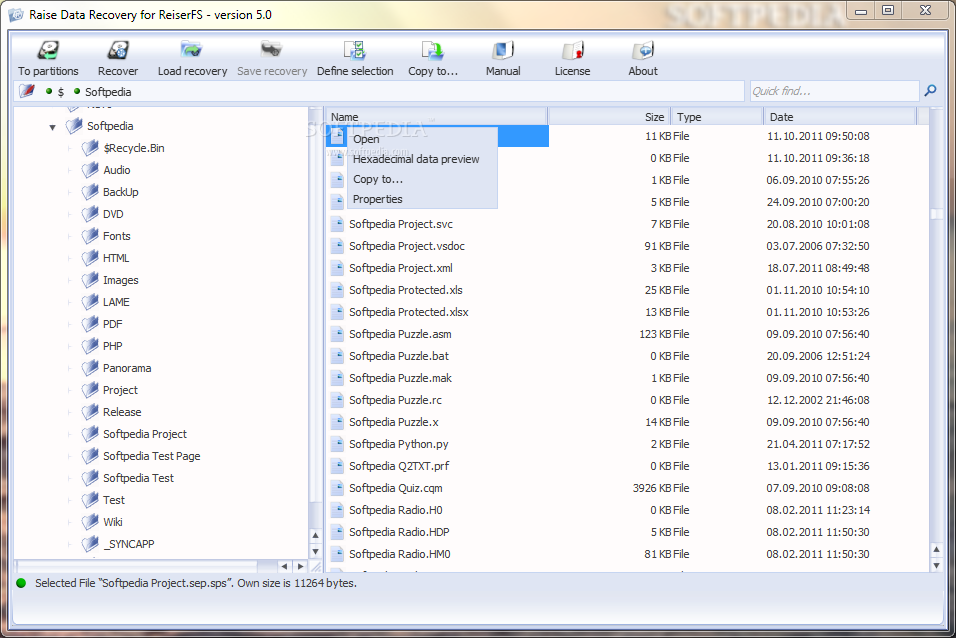Collapse the Softpedia tree node

(x=52, y=127)
